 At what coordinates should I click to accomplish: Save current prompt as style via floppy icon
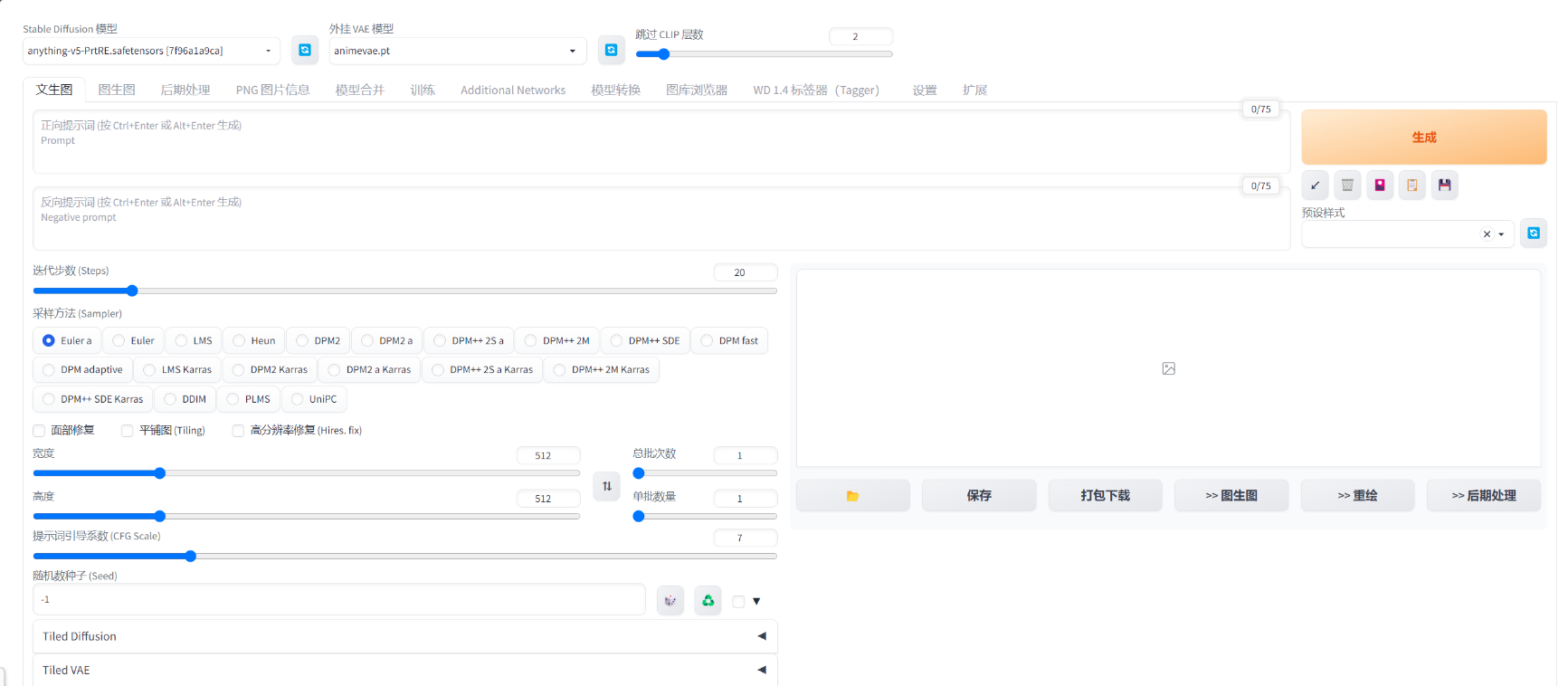pos(1445,185)
